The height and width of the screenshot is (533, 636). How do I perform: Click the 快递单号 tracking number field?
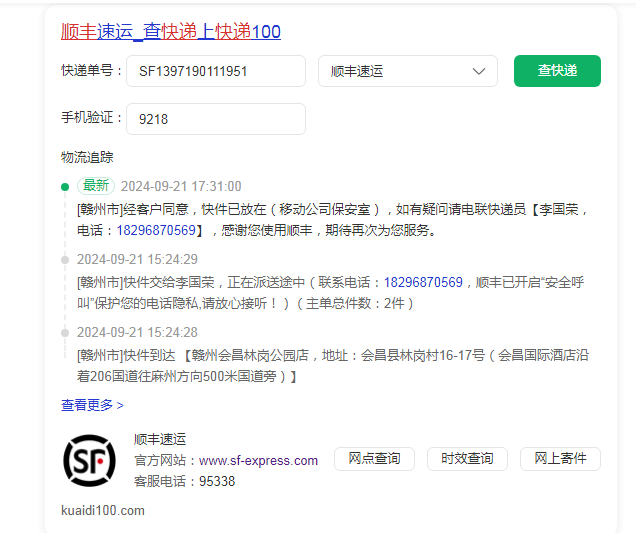pos(216,71)
